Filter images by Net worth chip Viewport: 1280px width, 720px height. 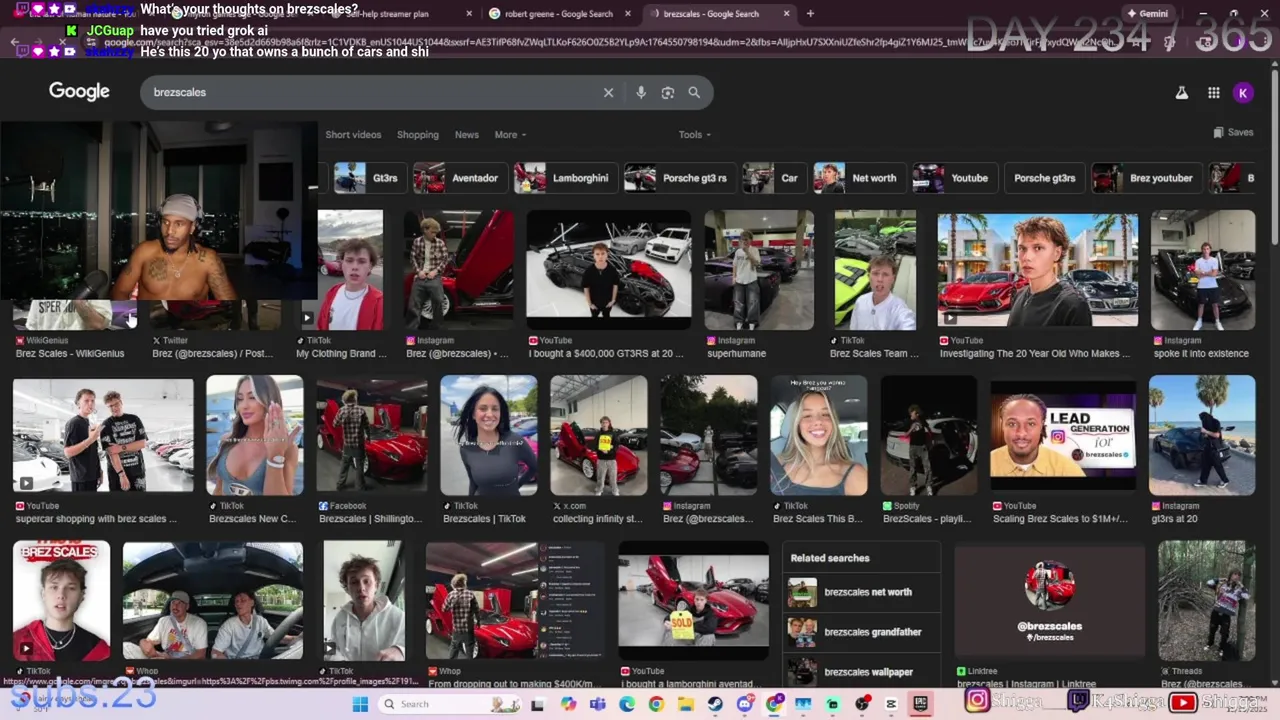(x=858, y=178)
